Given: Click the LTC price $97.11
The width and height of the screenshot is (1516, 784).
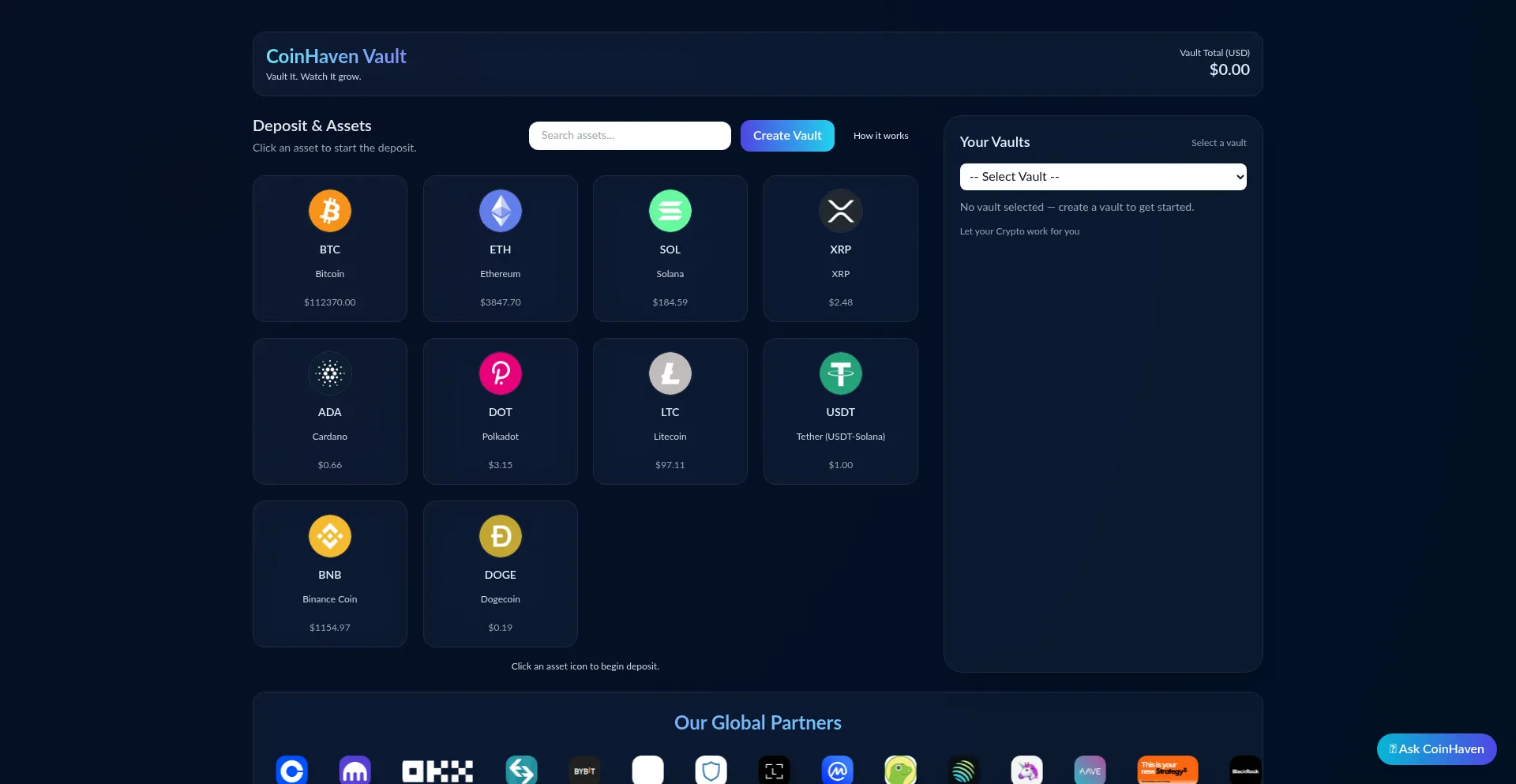Looking at the screenshot, I should [x=670, y=465].
